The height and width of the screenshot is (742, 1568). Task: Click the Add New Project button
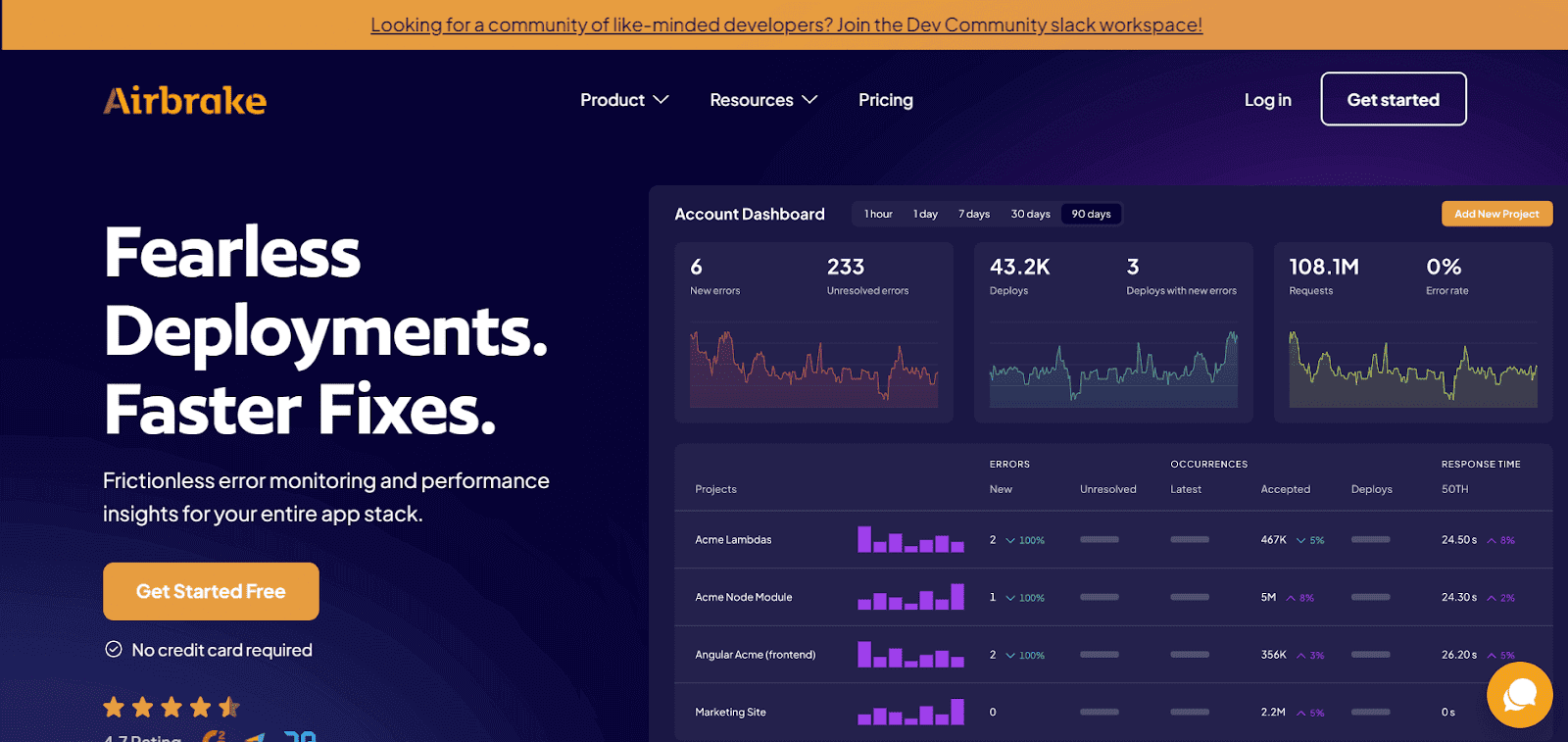1496,214
